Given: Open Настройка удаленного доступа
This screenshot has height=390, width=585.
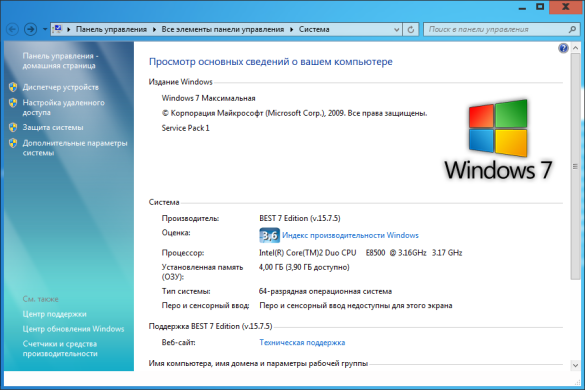Looking at the screenshot, I should pos(63,107).
